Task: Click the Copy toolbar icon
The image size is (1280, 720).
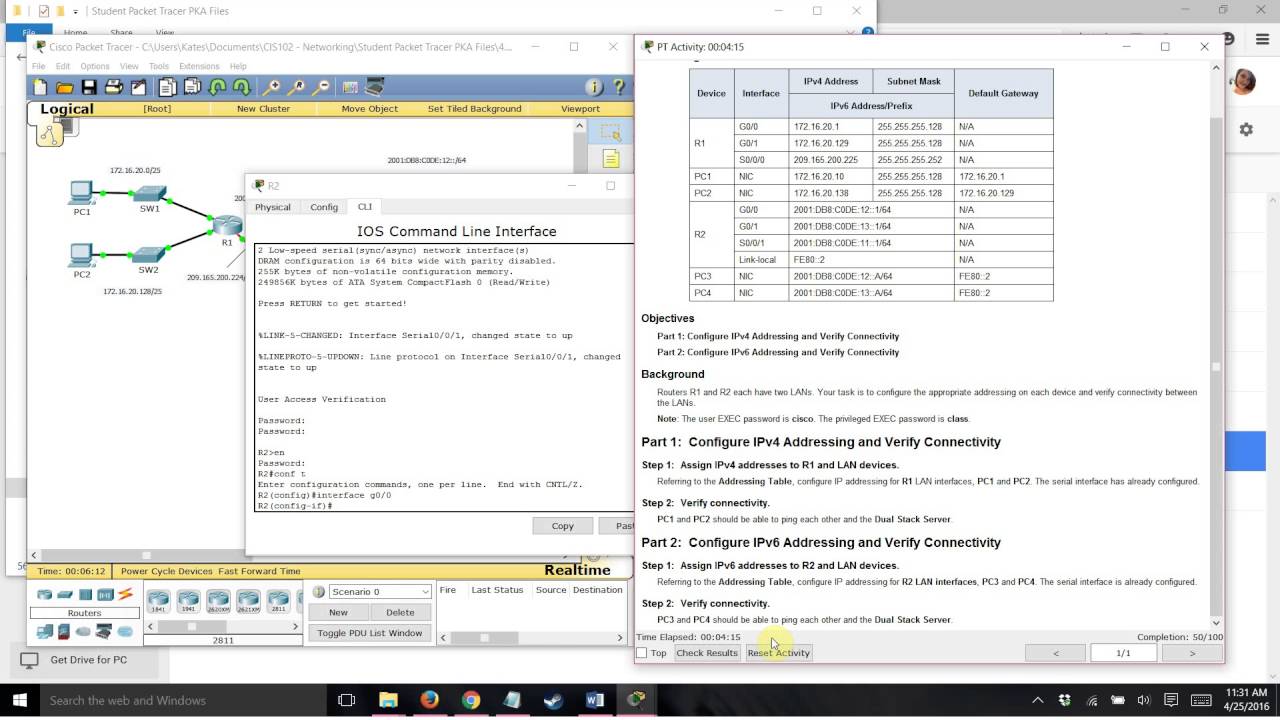Action: click(x=167, y=87)
